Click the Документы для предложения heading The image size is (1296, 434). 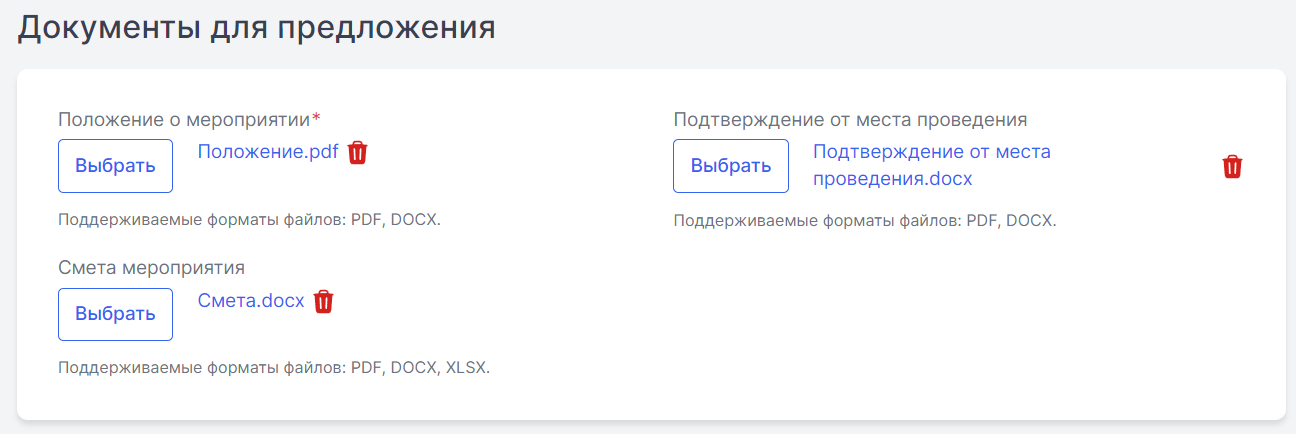coord(257,27)
